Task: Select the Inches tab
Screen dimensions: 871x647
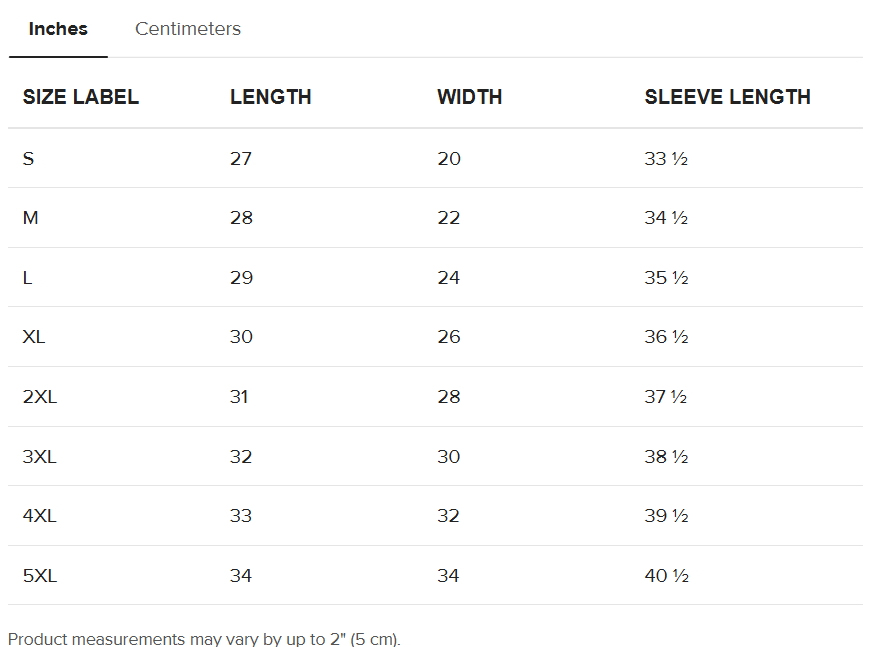Action: (58, 29)
